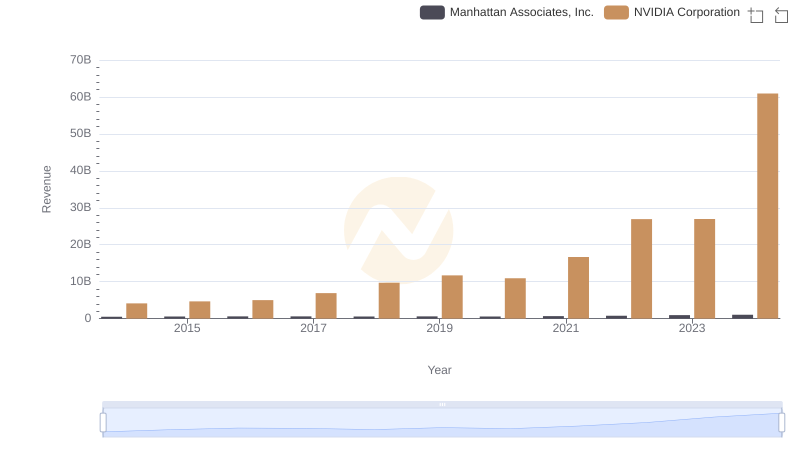Click the NVIDIA bar for 2023
800x461 pixels.
[704, 269]
